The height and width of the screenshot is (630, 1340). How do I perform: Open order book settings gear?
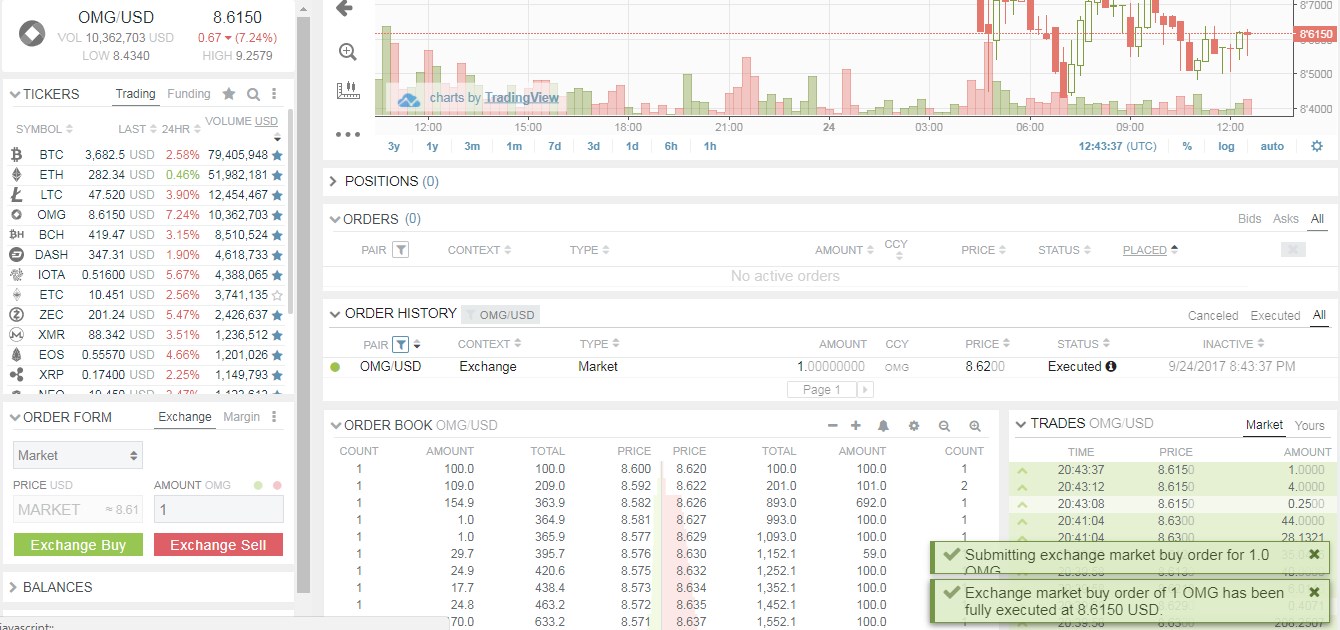pos(913,425)
